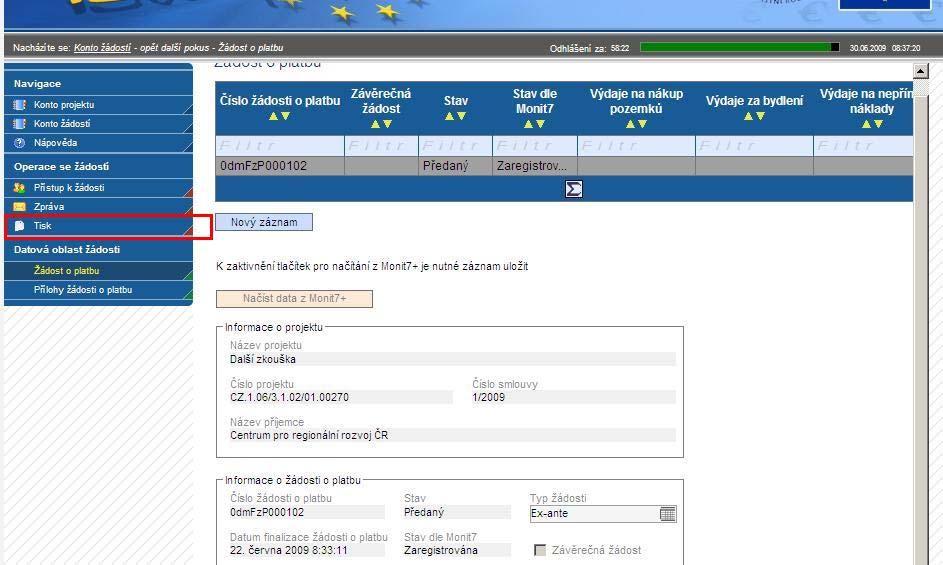Sort Výdaje na nákup pozemků ascending
The width and height of the screenshot is (943, 565).
630,124
